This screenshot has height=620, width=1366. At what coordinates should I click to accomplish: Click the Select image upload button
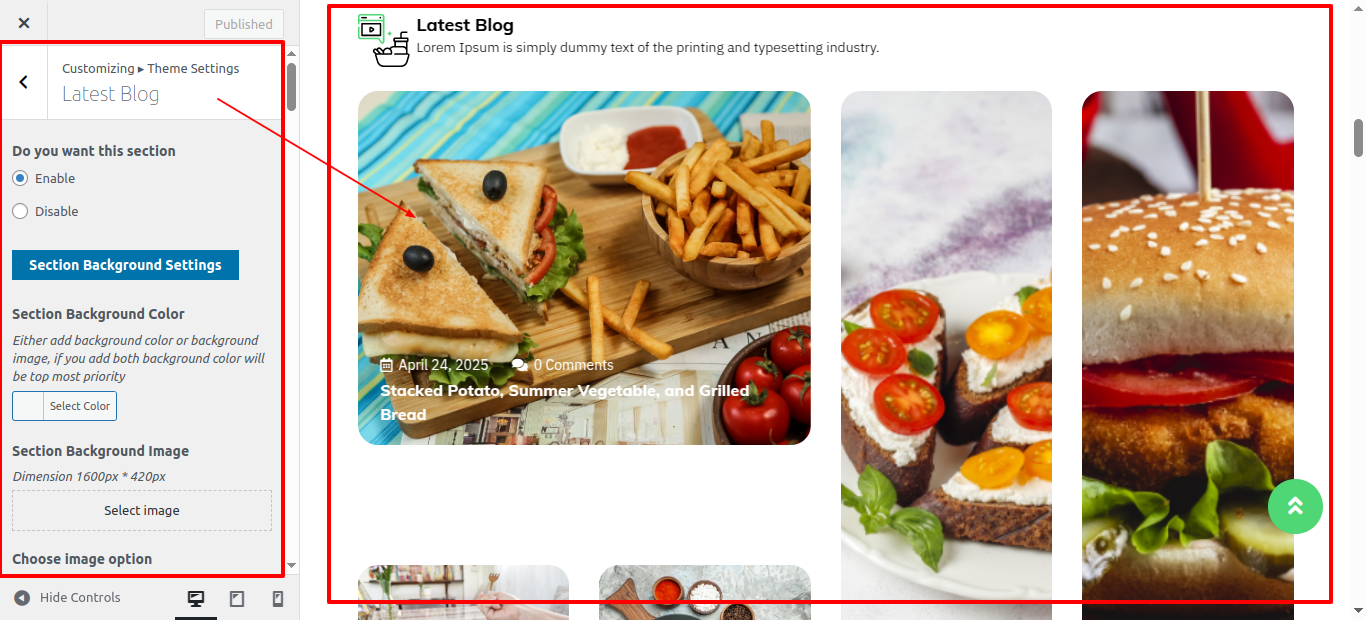tap(142, 510)
